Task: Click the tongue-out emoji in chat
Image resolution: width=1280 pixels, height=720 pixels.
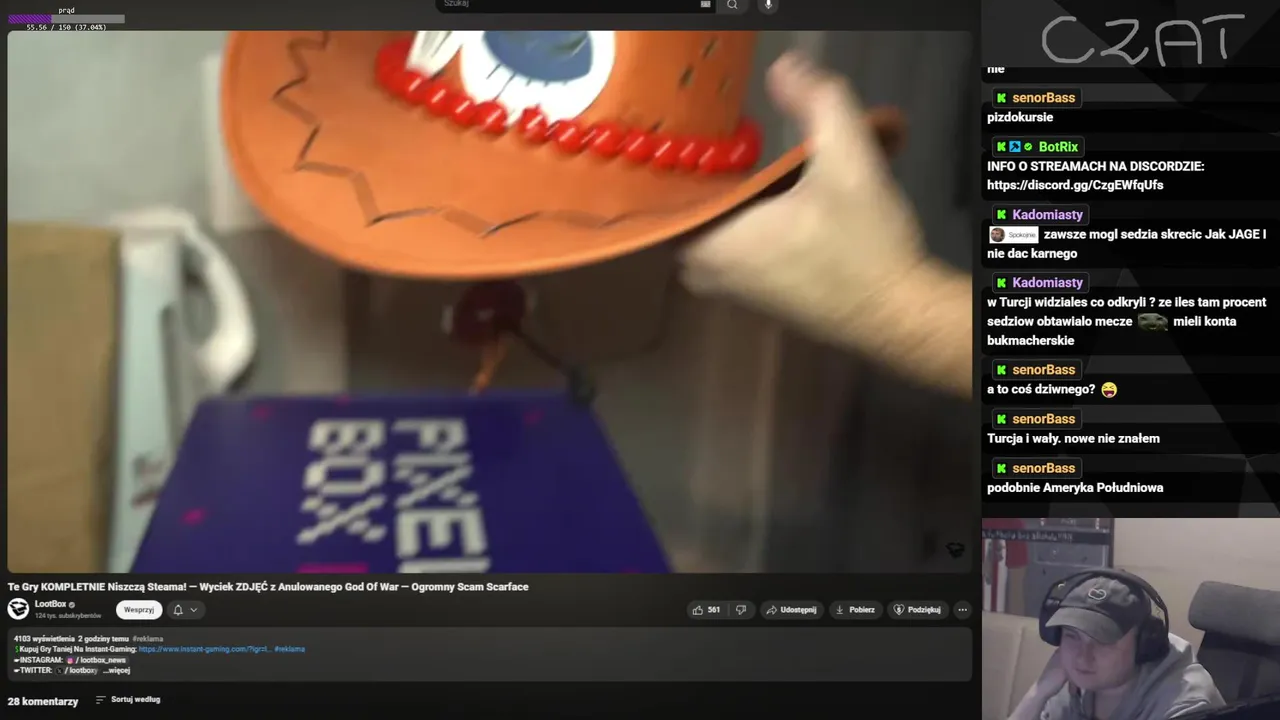Action: [1109, 390]
